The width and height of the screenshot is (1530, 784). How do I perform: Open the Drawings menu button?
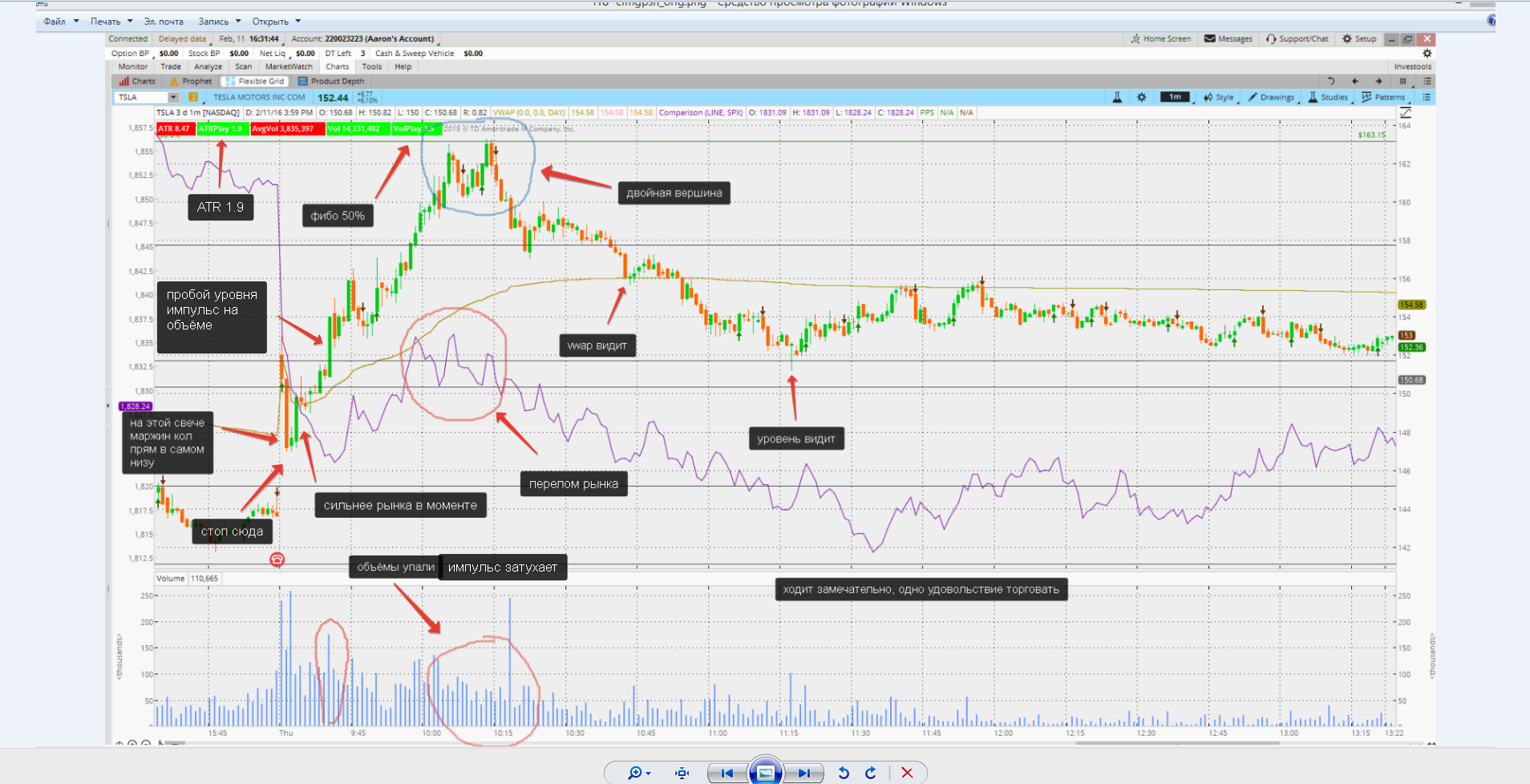pos(1271,97)
